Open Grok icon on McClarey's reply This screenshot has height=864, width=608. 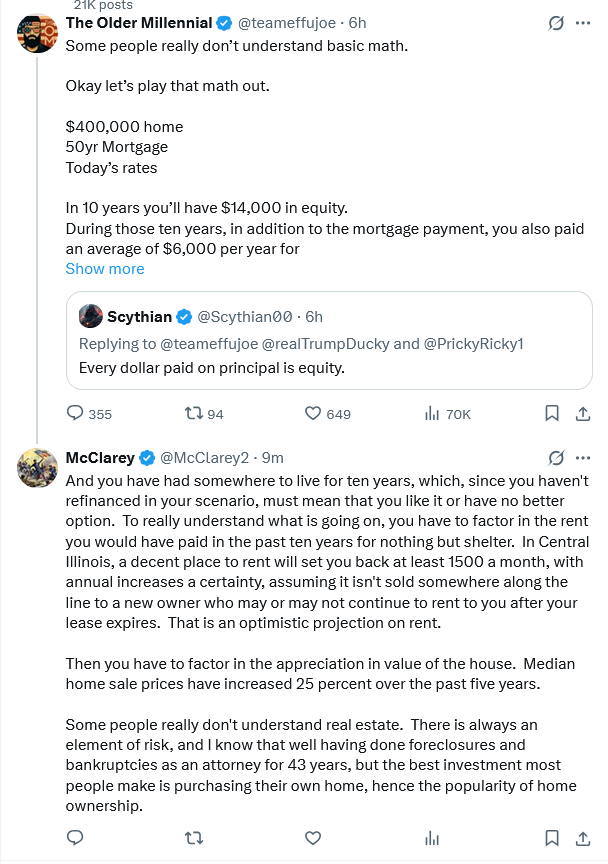(x=557, y=458)
